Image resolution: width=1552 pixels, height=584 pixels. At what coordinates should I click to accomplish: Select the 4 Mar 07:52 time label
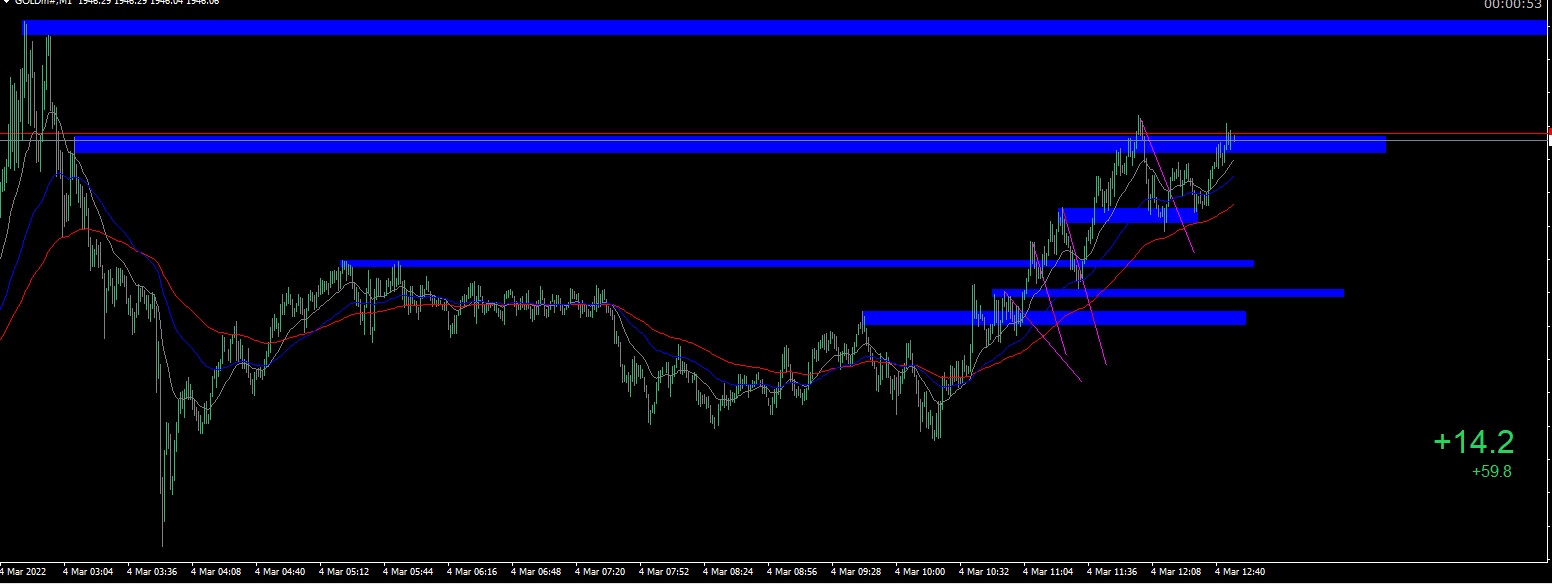pyautogui.click(x=664, y=572)
